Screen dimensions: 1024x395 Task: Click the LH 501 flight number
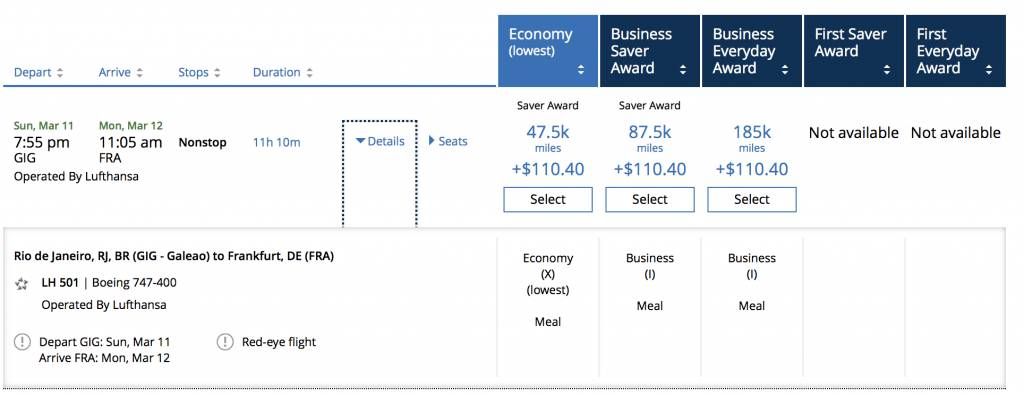(60, 283)
